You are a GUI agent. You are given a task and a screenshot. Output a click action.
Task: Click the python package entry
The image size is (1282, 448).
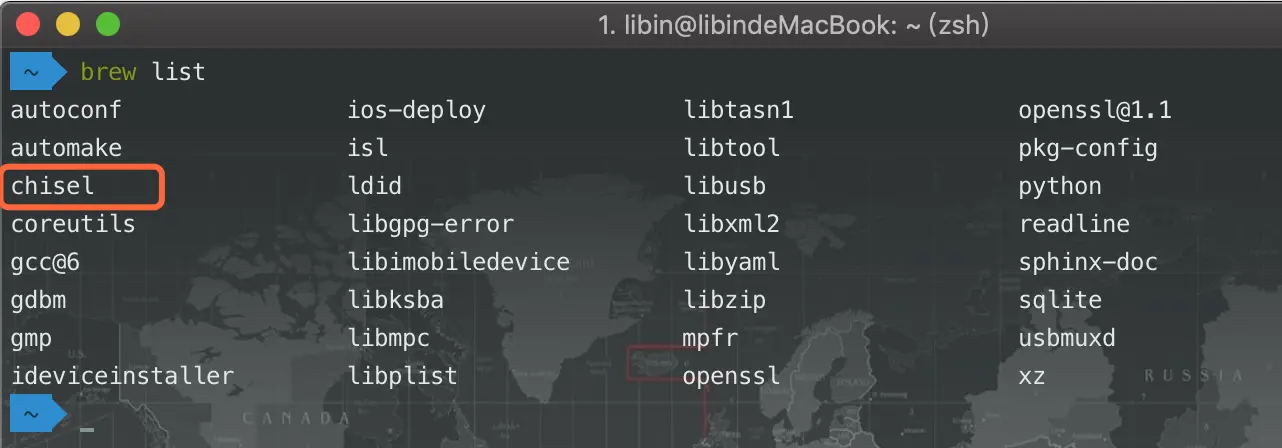coord(1060,187)
